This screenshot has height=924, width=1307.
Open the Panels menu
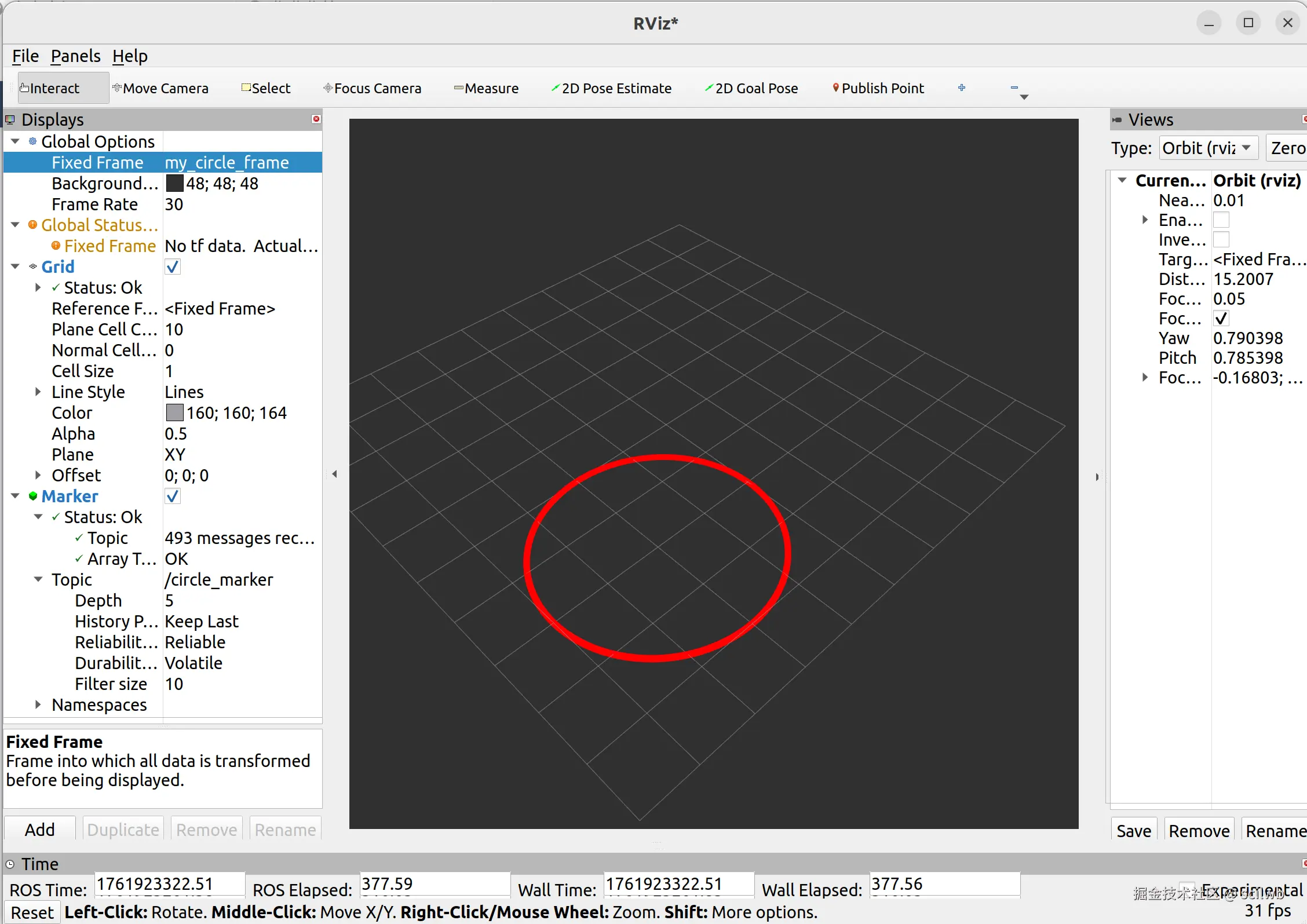[75, 56]
